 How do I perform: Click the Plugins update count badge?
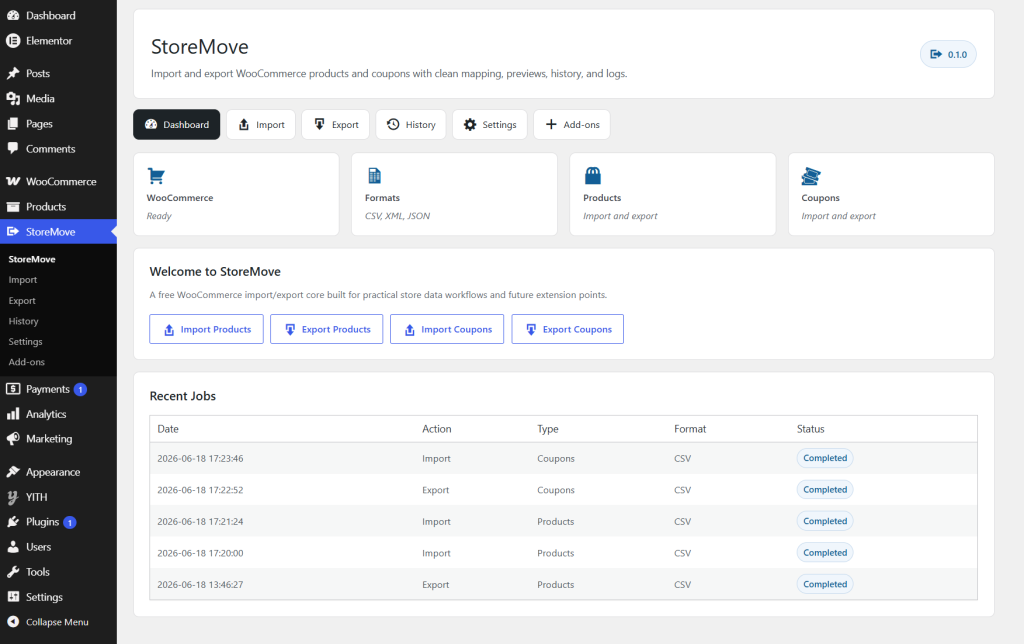coord(70,523)
